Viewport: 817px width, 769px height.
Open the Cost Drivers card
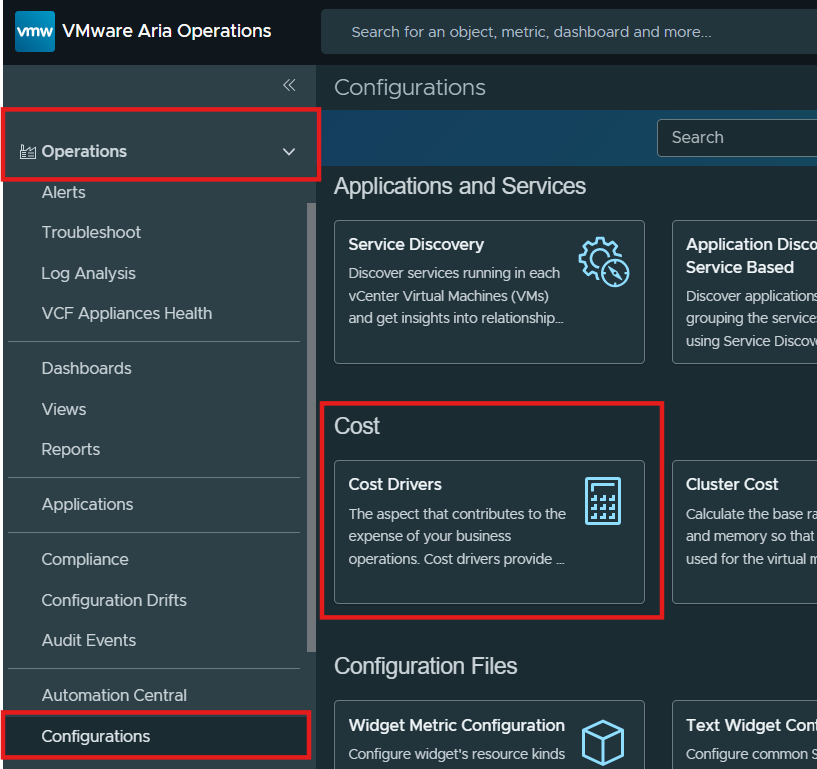click(489, 531)
